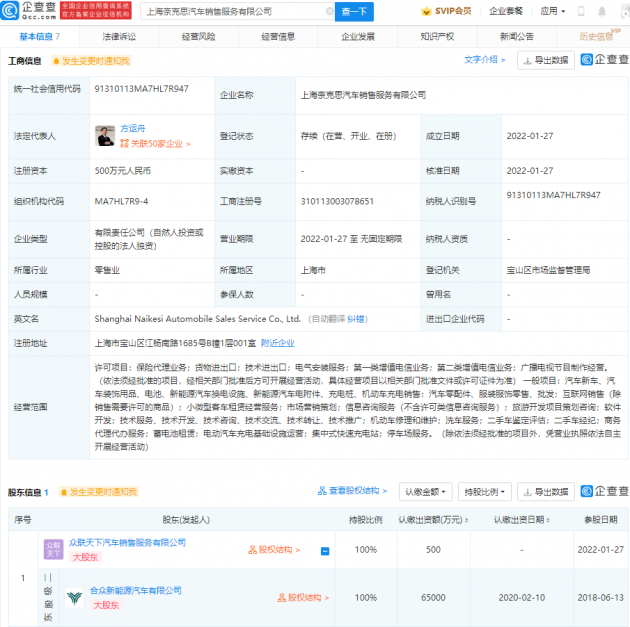Click 众联天下 shareholder logo icon
Image resolution: width=630 pixels, height=627 pixels.
pyautogui.click(x=53, y=549)
